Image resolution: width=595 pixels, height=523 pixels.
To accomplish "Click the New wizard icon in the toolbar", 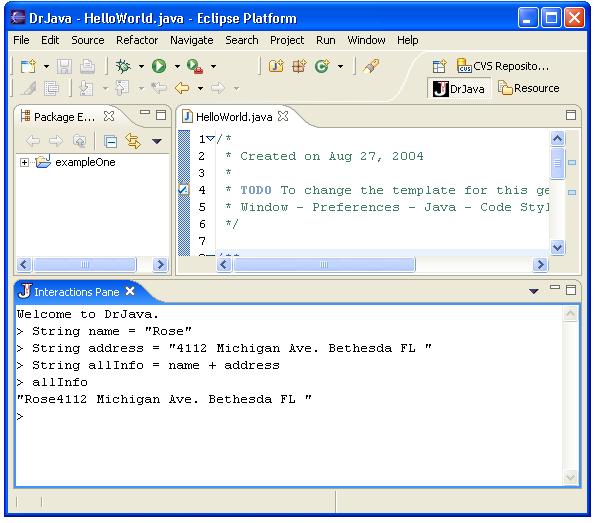I will point(28,66).
